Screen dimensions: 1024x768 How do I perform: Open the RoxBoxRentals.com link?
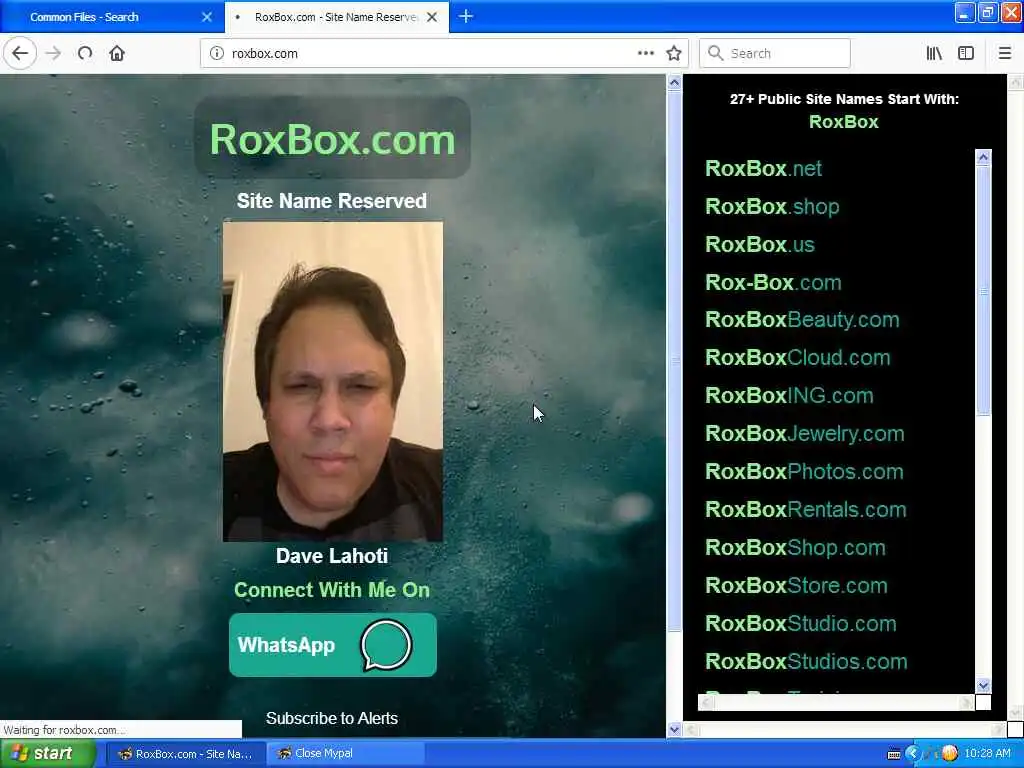806,509
